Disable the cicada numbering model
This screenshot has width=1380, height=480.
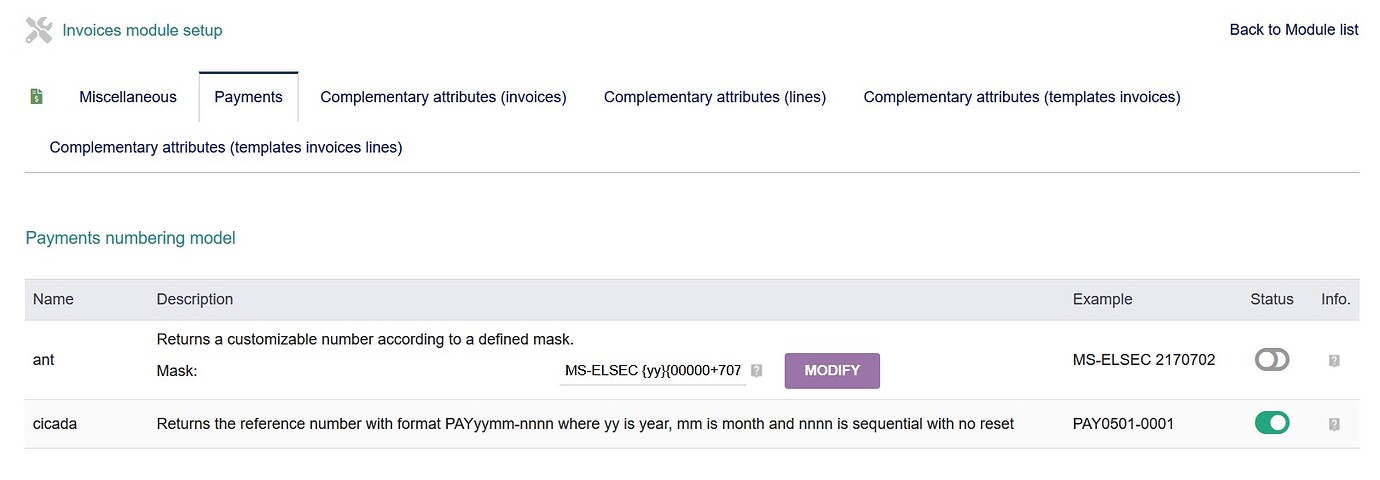pos(1271,423)
